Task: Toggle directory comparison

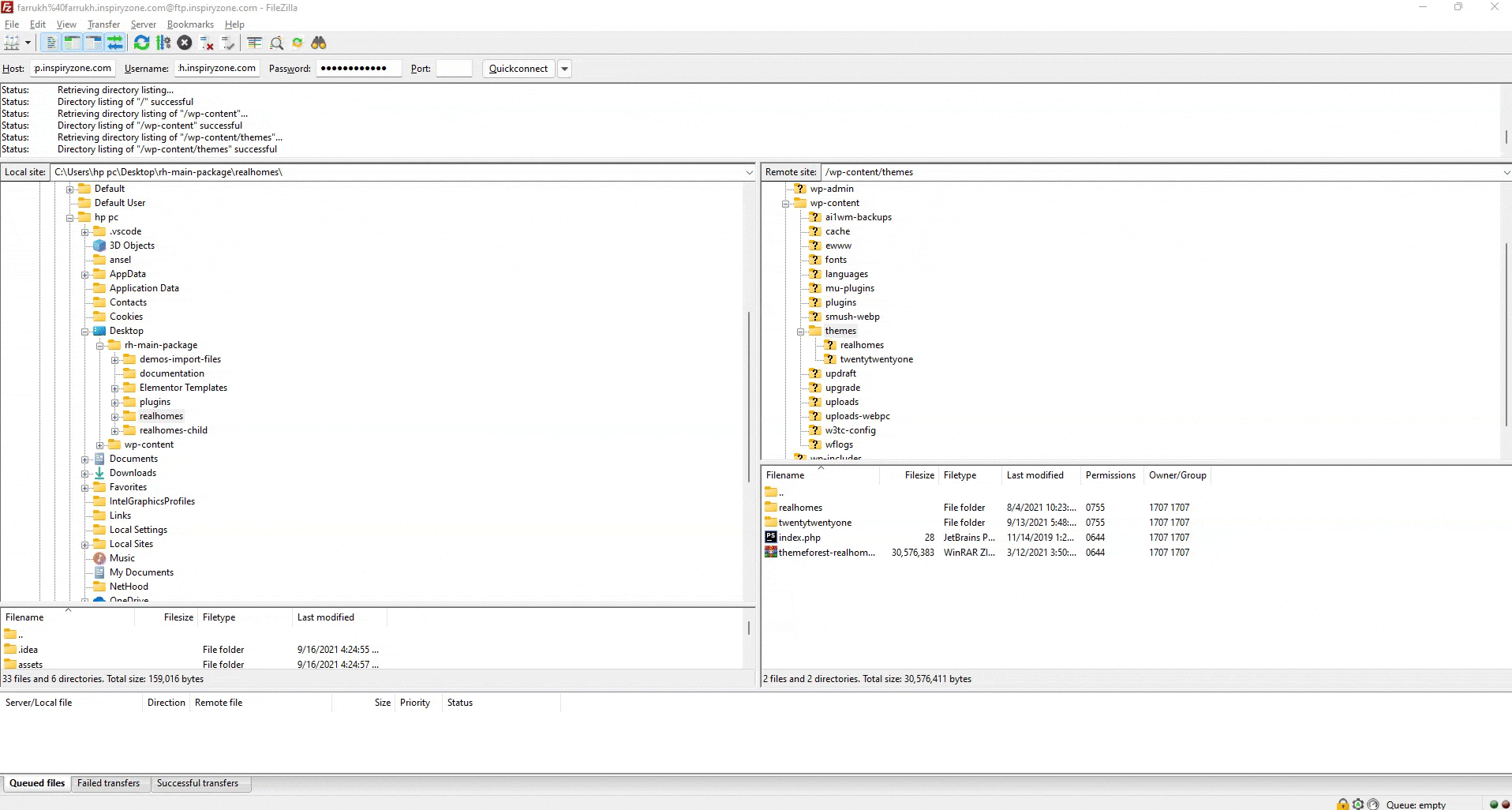Action: (276, 43)
